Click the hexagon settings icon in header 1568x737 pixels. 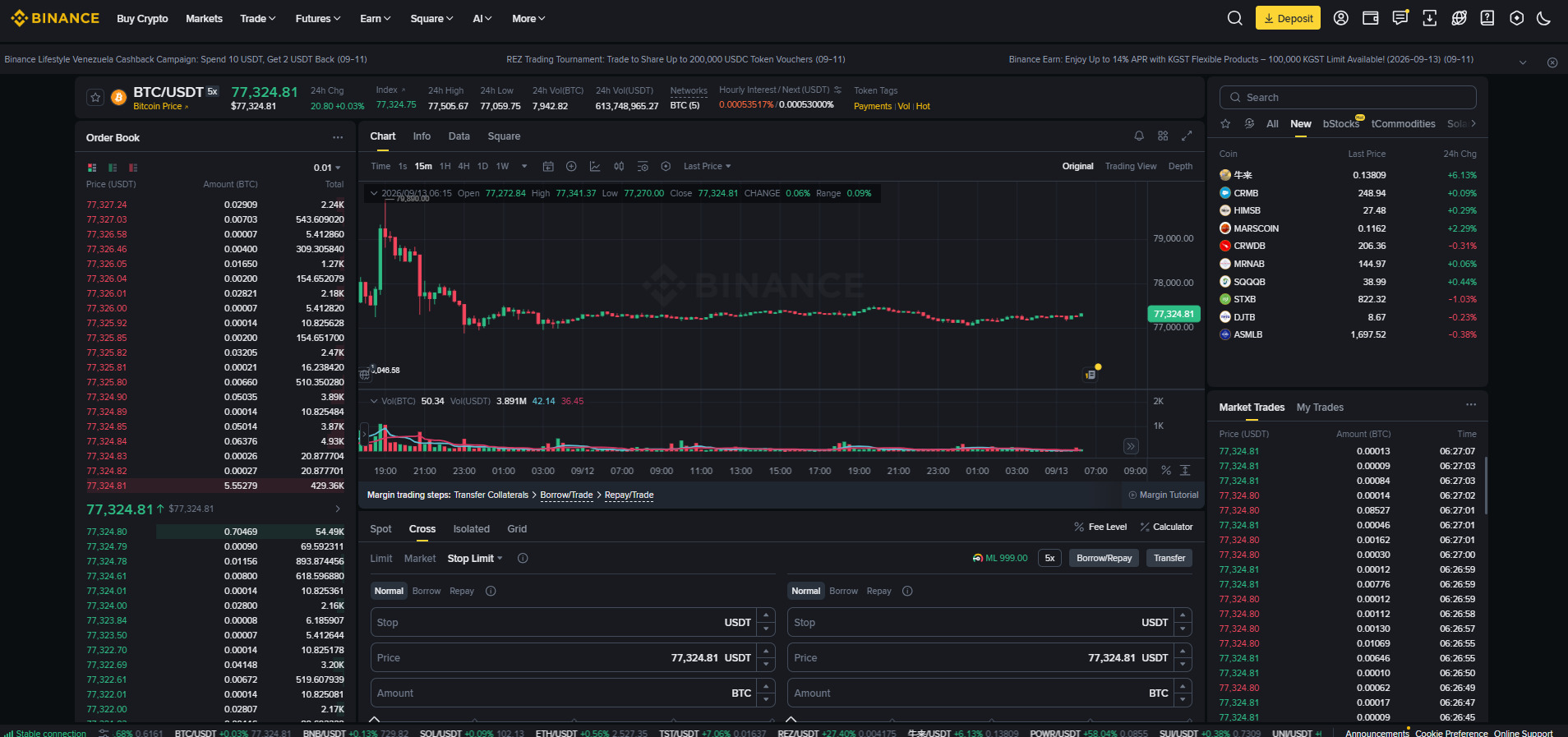pyautogui.click(x=1517, y=18)
